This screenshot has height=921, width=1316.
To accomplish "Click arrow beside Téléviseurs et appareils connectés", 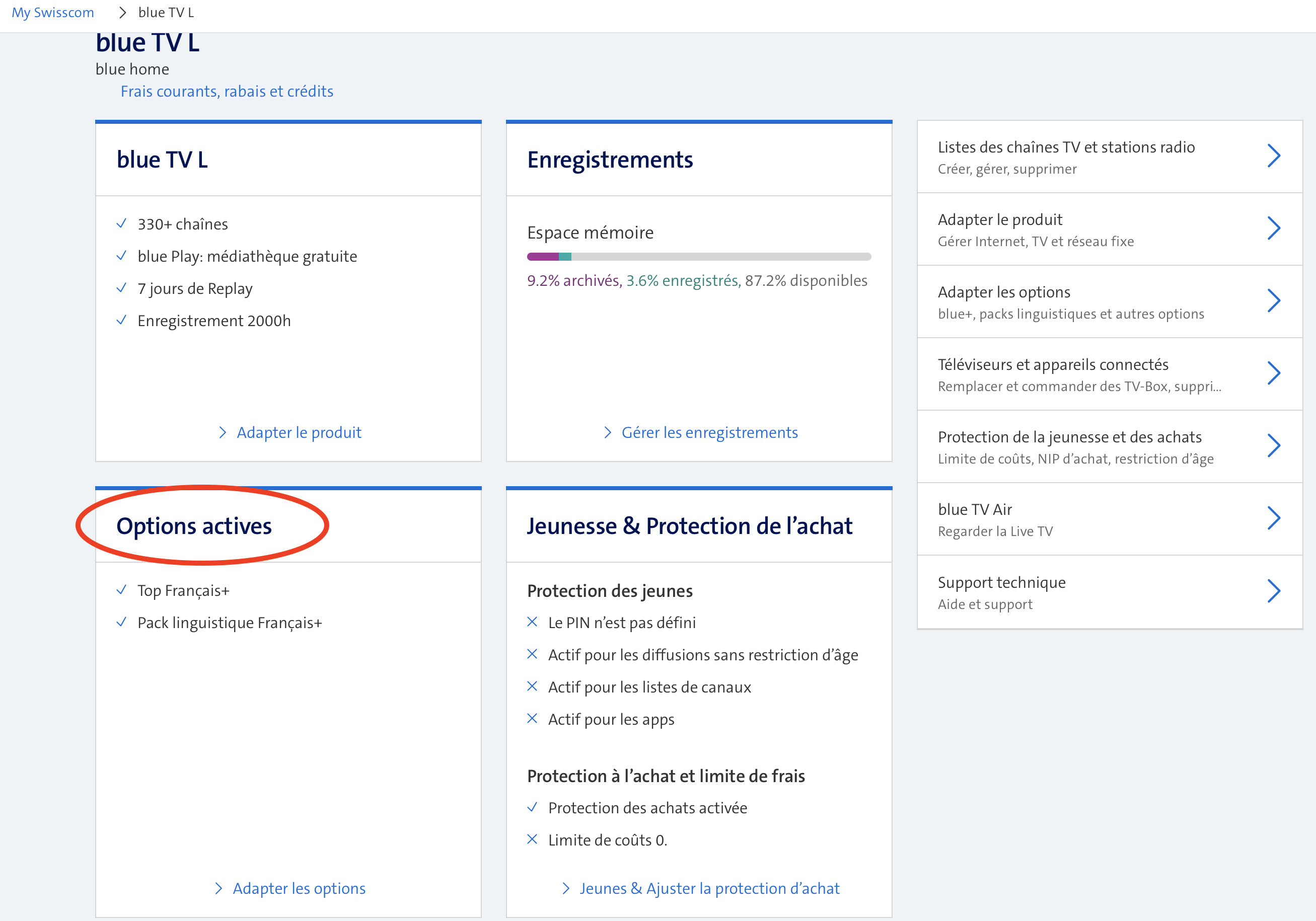I will (1274, 373).
